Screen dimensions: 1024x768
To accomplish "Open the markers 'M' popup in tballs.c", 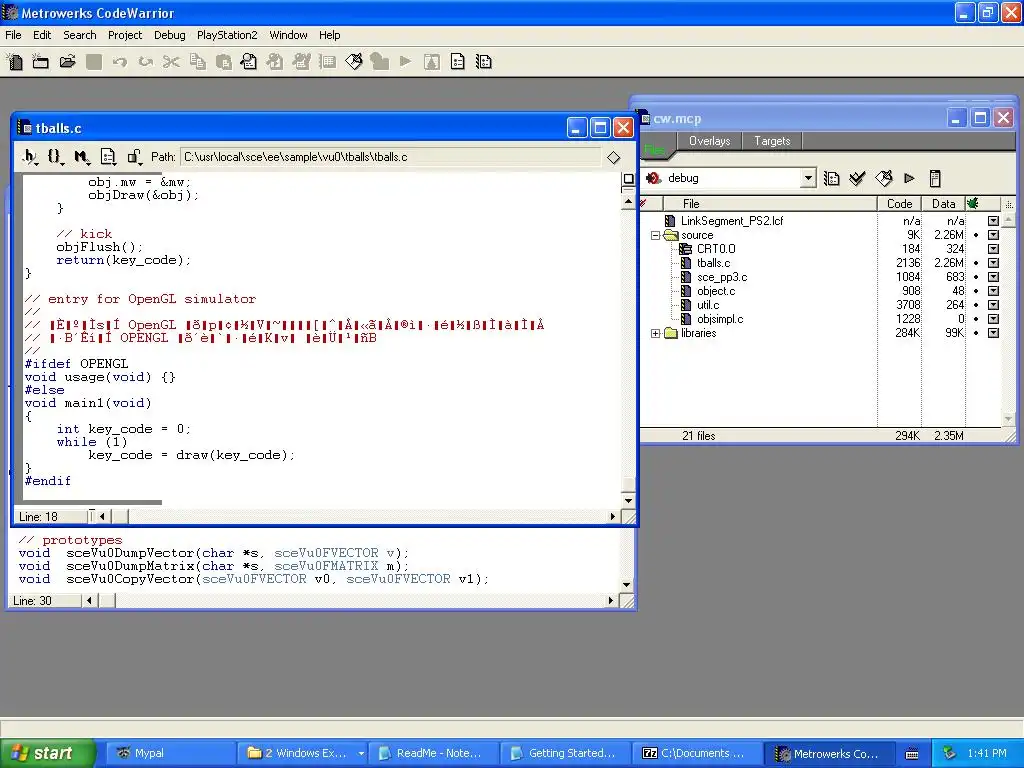I will (x=82, y=157).
